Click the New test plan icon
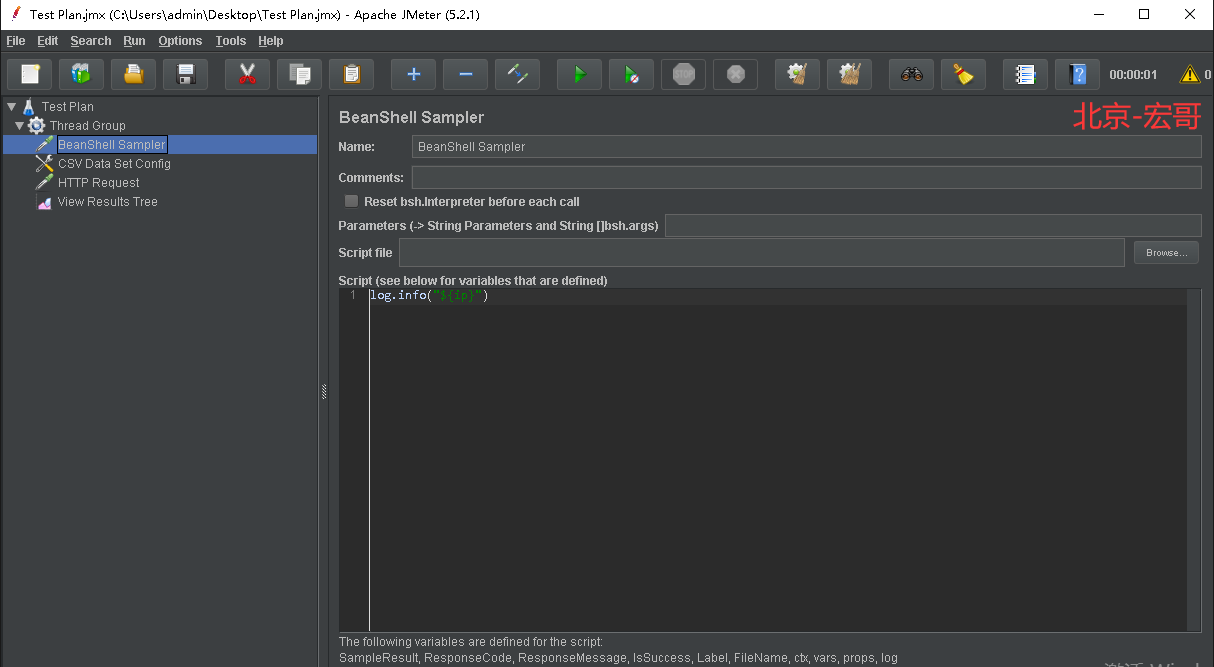Screen dimensions: 1214x667 30,74
